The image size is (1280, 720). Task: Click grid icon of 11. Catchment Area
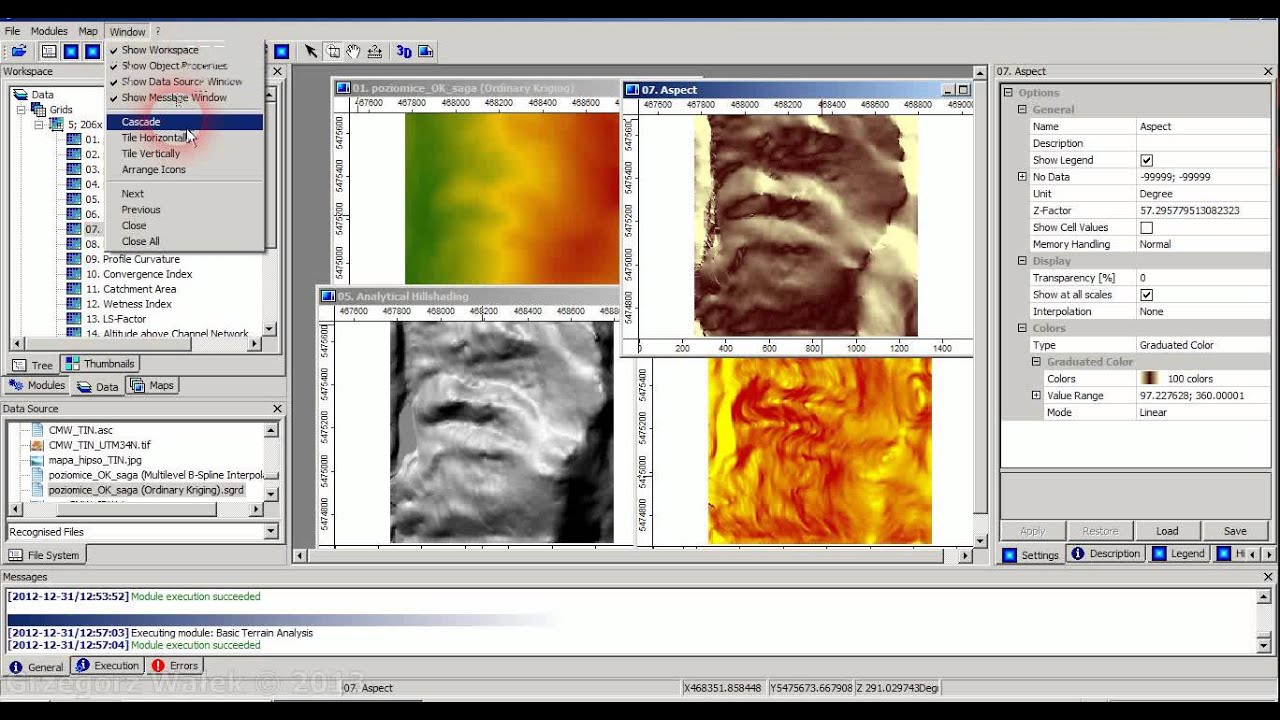tap(74, 289)
